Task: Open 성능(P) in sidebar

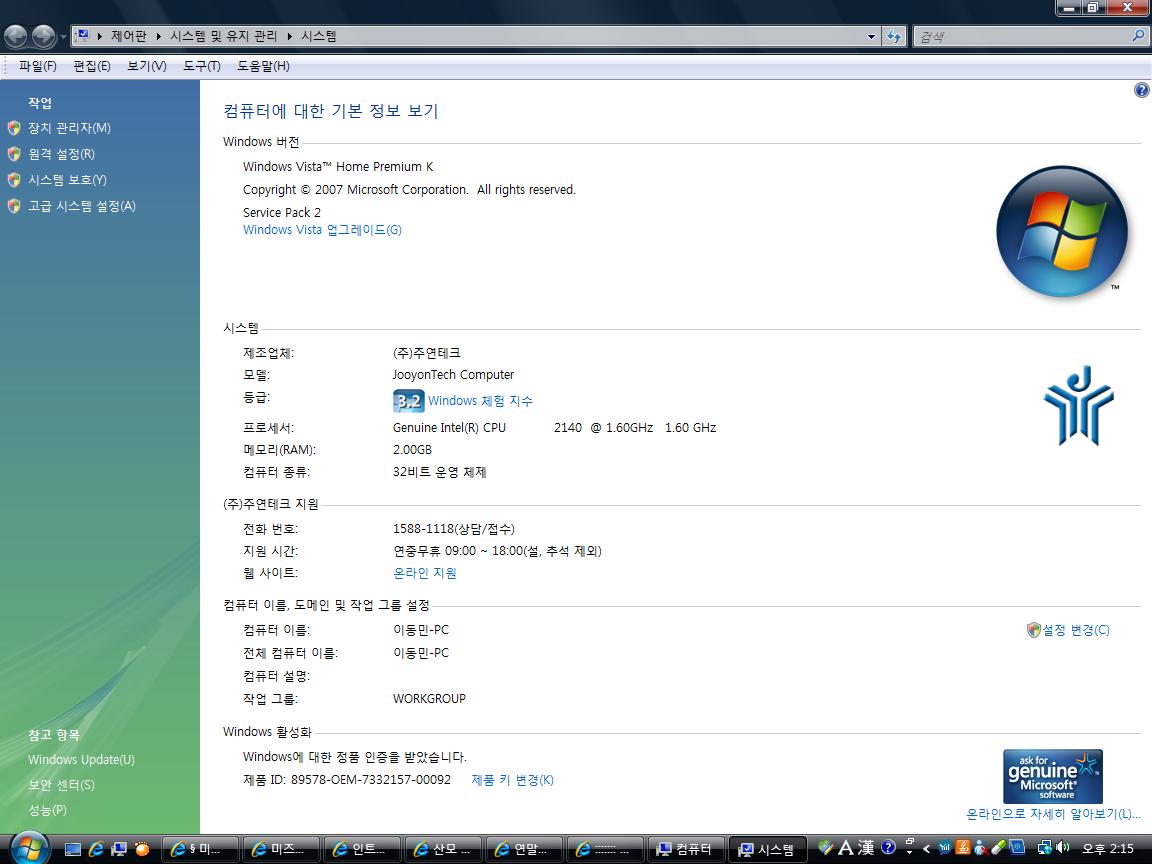Action: coord(47,810)
